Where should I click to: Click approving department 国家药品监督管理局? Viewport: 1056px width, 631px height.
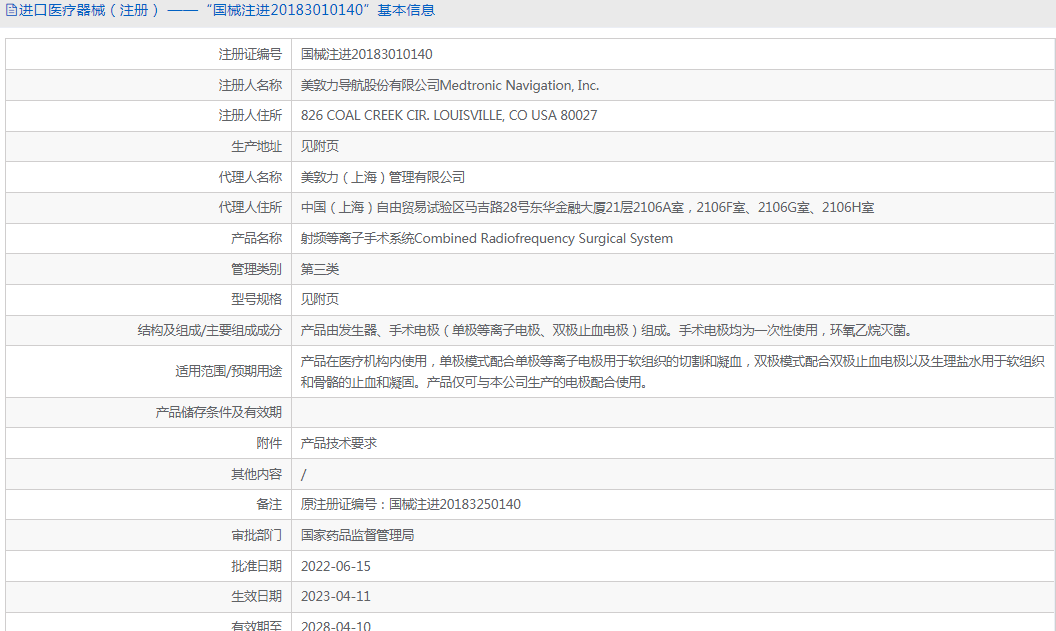[358, 535]
